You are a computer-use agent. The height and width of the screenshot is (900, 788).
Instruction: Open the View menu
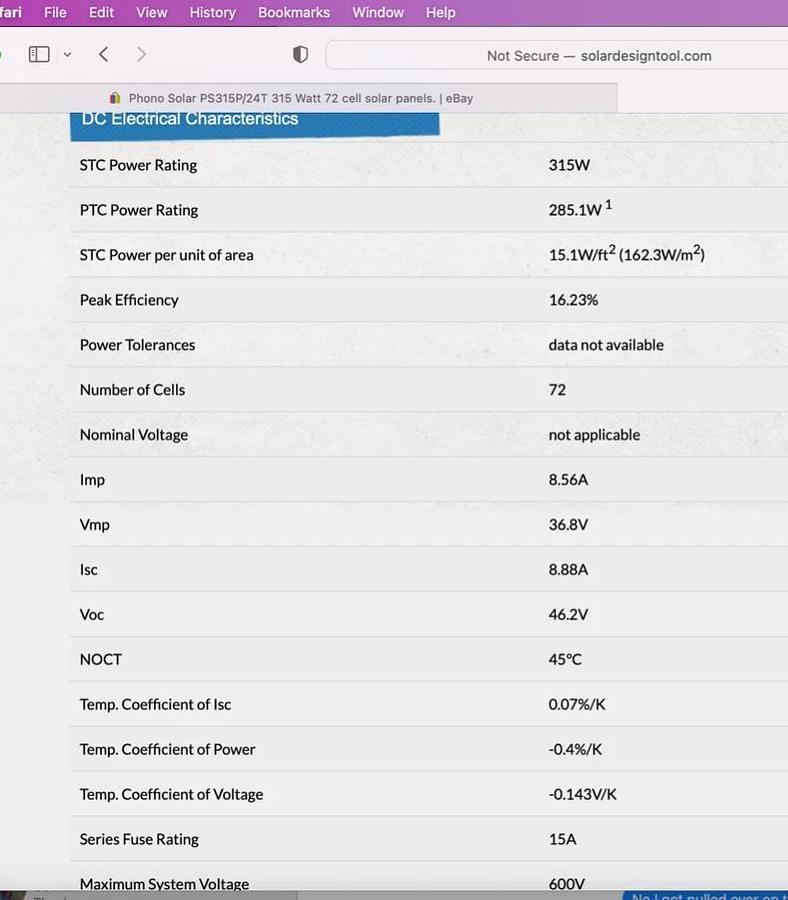[151, 12]
